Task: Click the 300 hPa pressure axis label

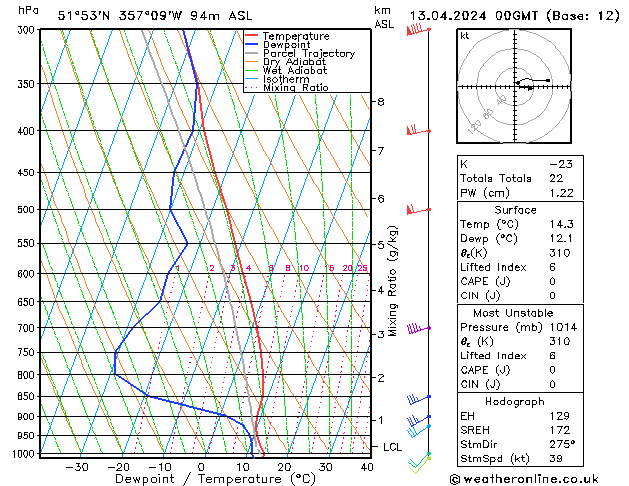Action: click(27, 30)
